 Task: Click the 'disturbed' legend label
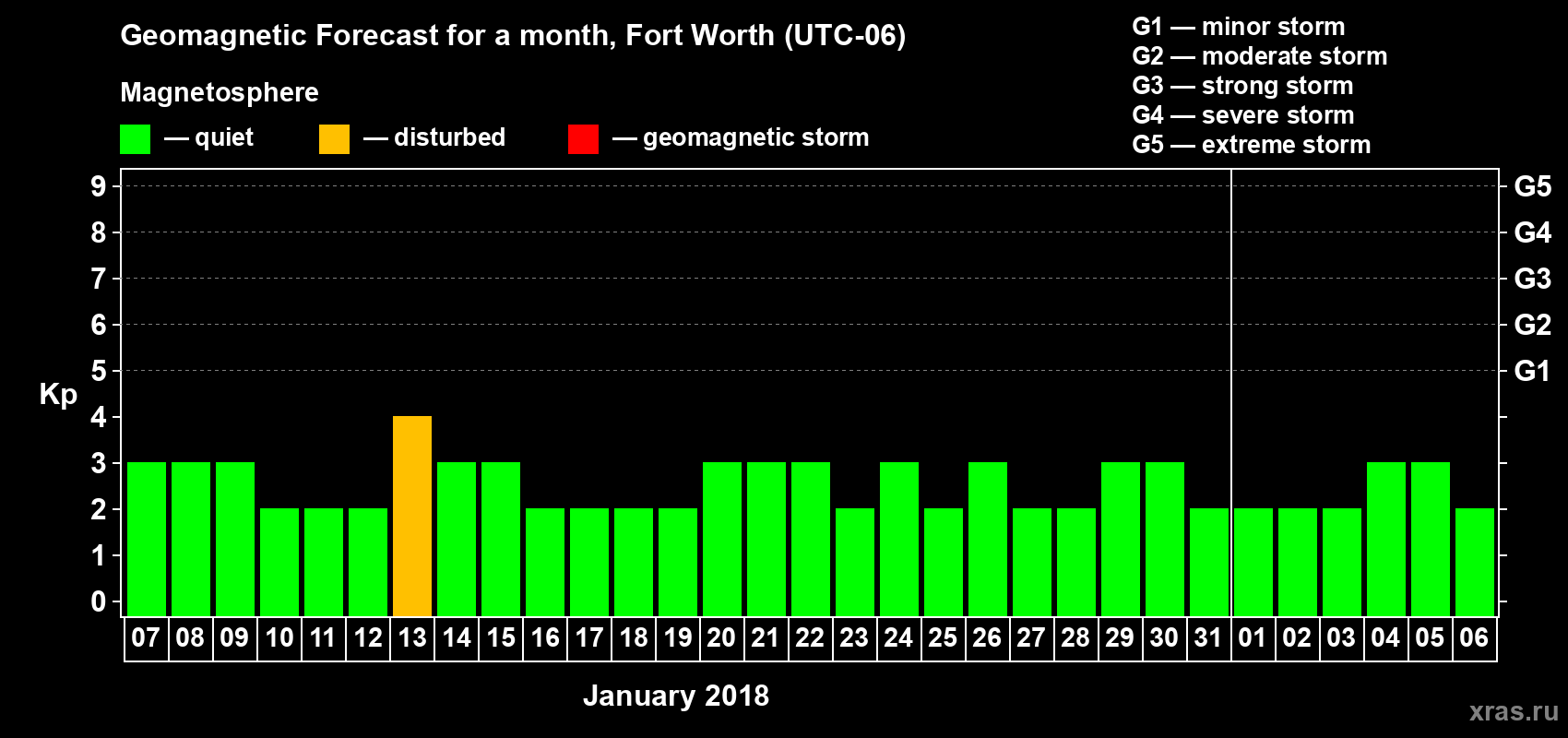pos(449,137)
